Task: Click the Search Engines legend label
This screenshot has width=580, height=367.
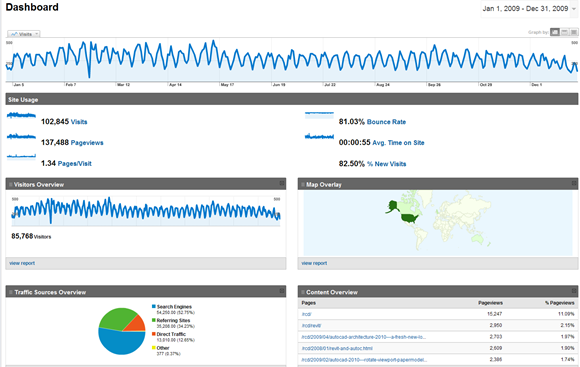Action: tap(174, 307)
